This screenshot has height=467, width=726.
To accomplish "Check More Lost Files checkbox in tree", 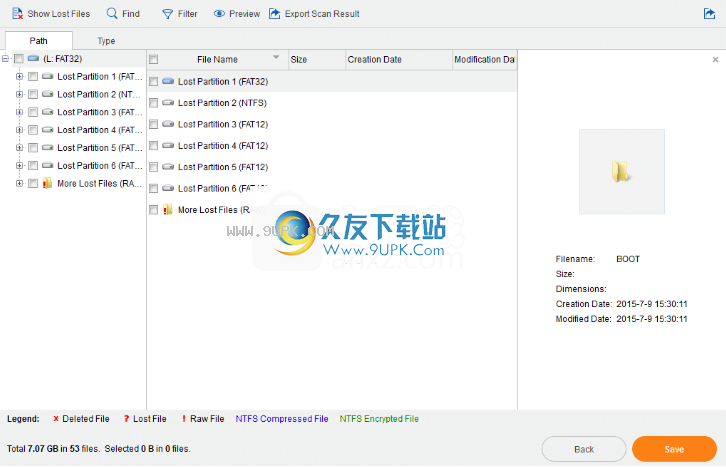I will (x=33, y=183).
